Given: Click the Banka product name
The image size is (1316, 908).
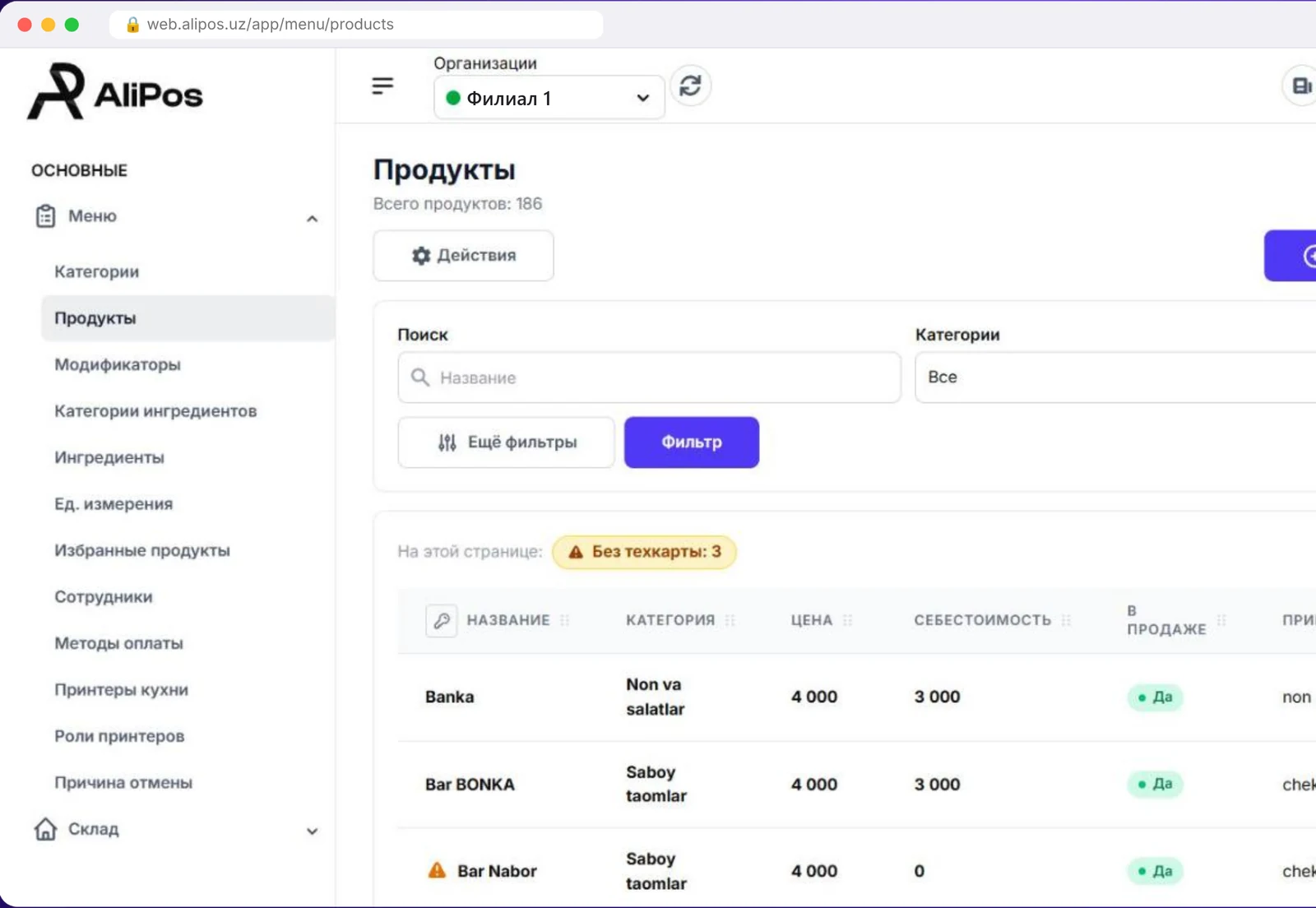Looking at the screenshot, I should 450,697.
